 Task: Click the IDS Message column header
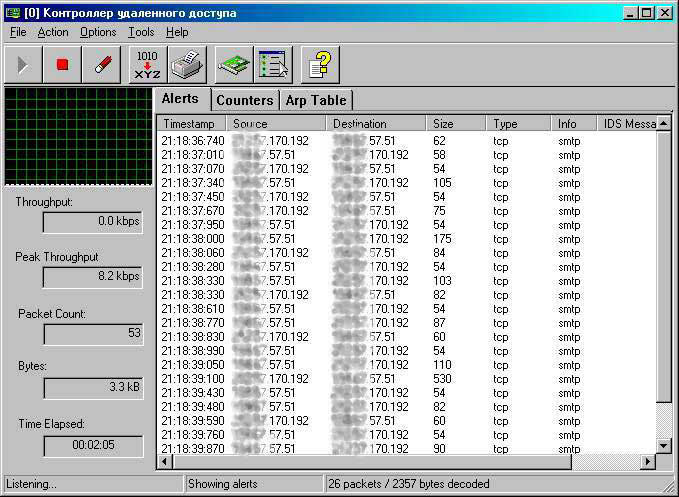pos(627,124)
